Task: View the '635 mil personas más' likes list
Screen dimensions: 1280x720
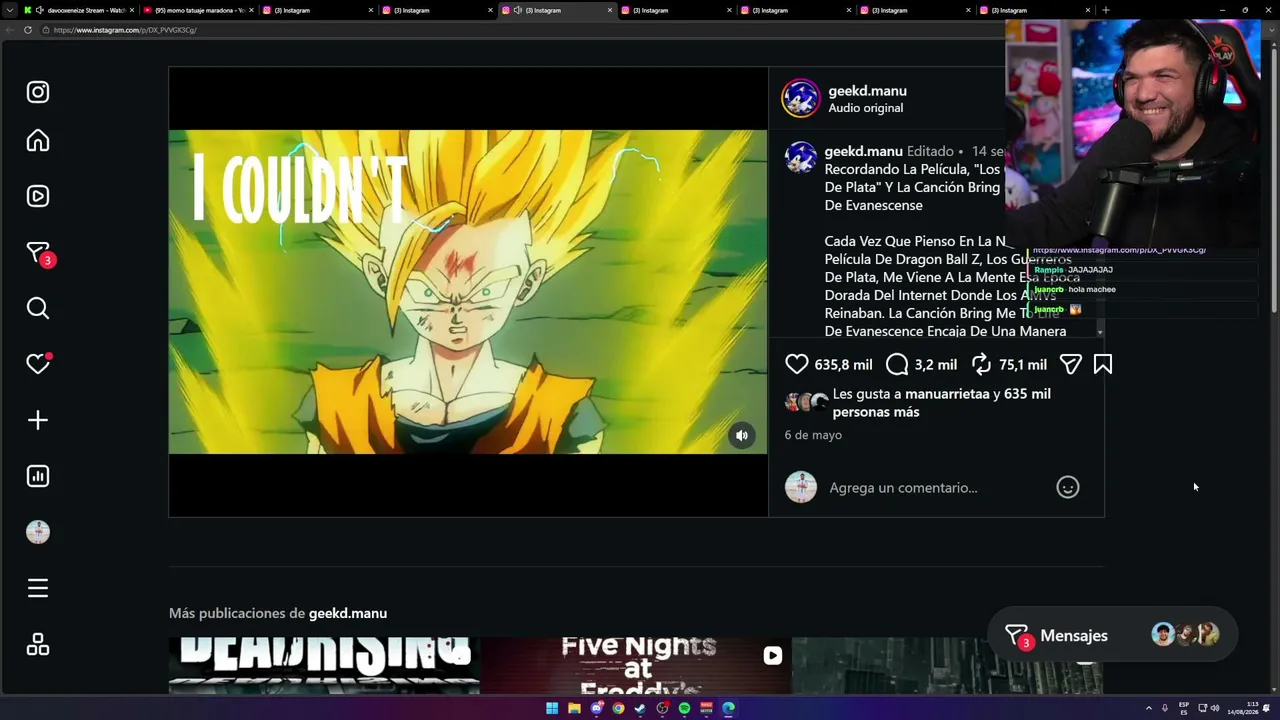Action: [942, 403]
